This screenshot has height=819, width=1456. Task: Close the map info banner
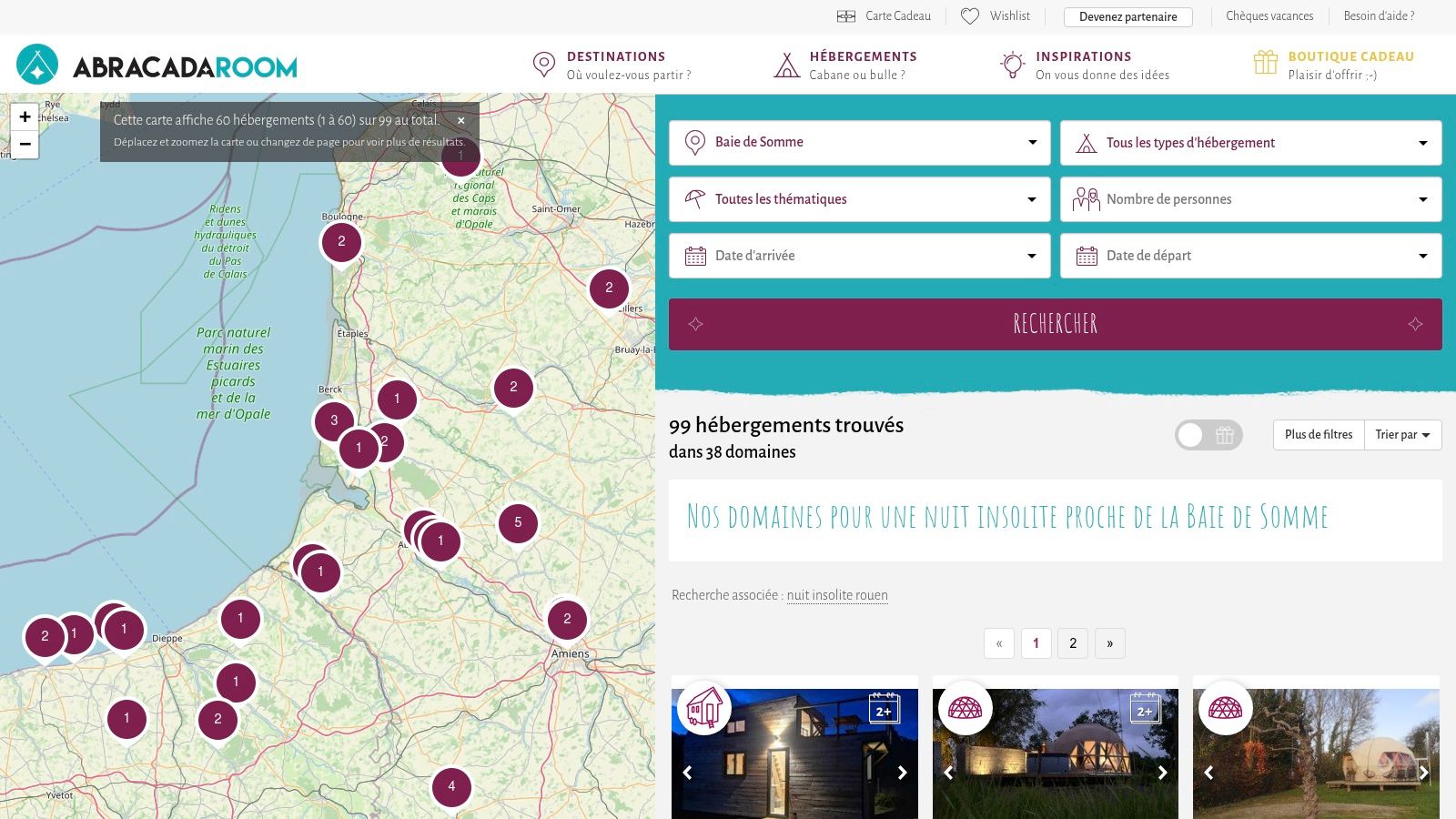(x=461, y=120)
